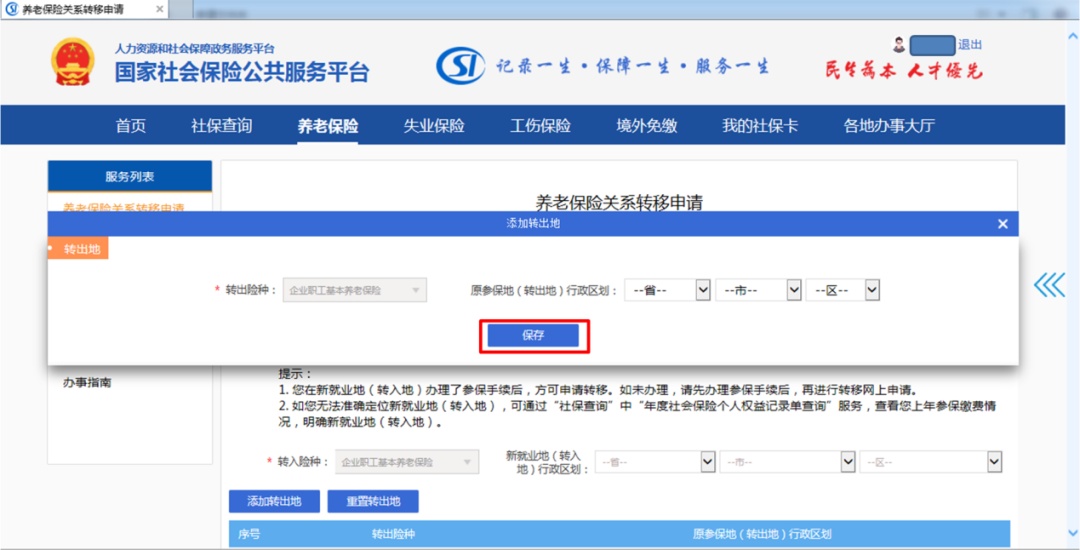Click 养老保险关系转移申请 in the service list
Screen dimensions: 1080x550
(x=124, y=207)
